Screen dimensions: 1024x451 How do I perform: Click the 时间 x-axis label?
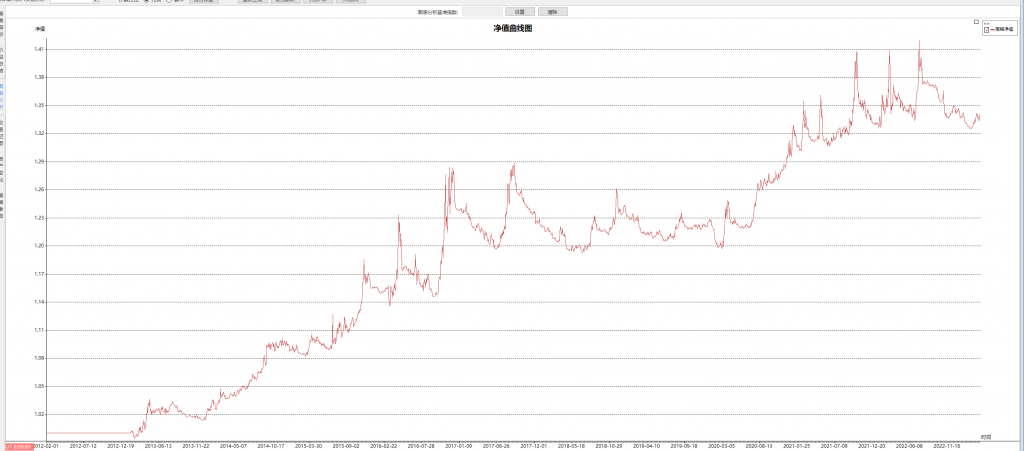(986, 436)
